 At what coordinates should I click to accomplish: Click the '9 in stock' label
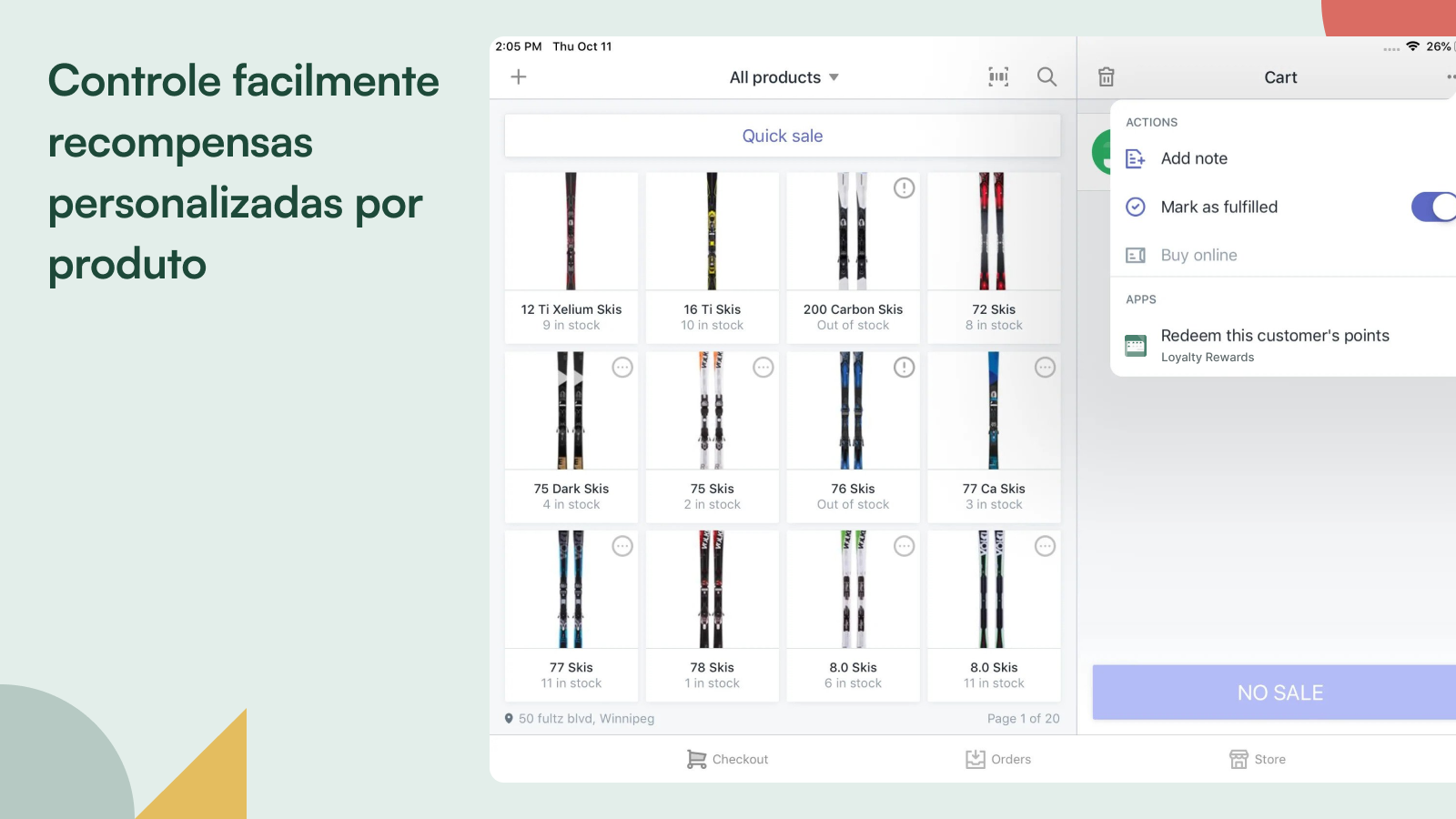[571, 325]
